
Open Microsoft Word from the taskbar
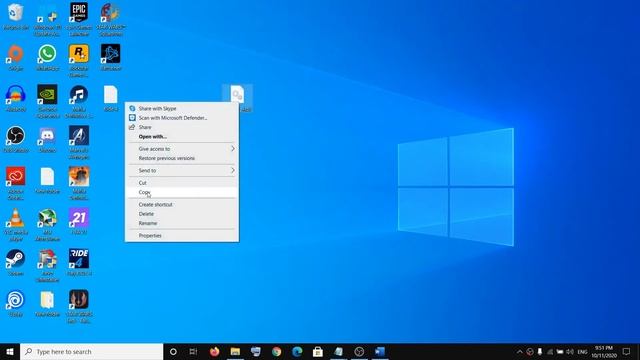point(380,351)
